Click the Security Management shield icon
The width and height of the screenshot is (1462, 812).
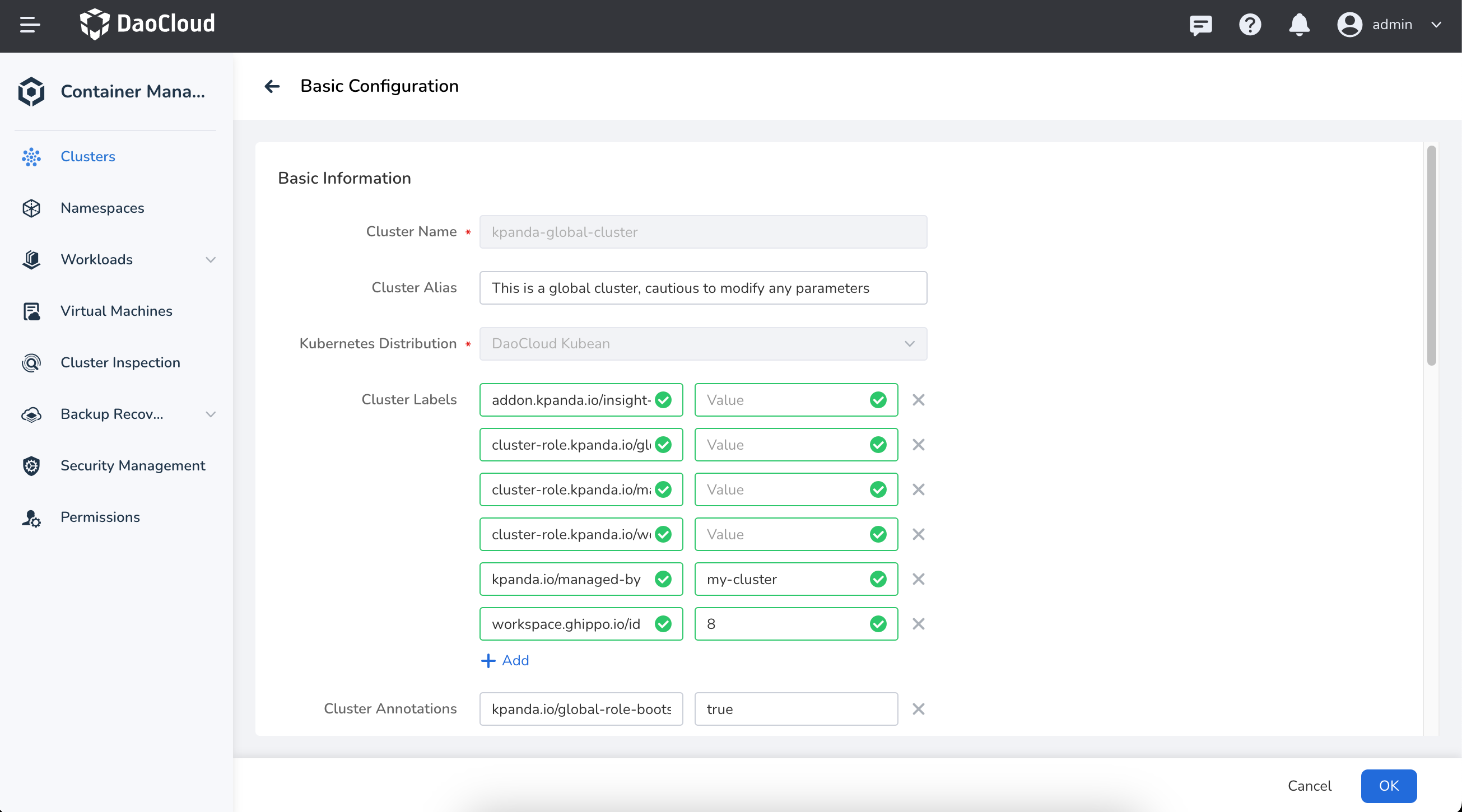(31, 465)
